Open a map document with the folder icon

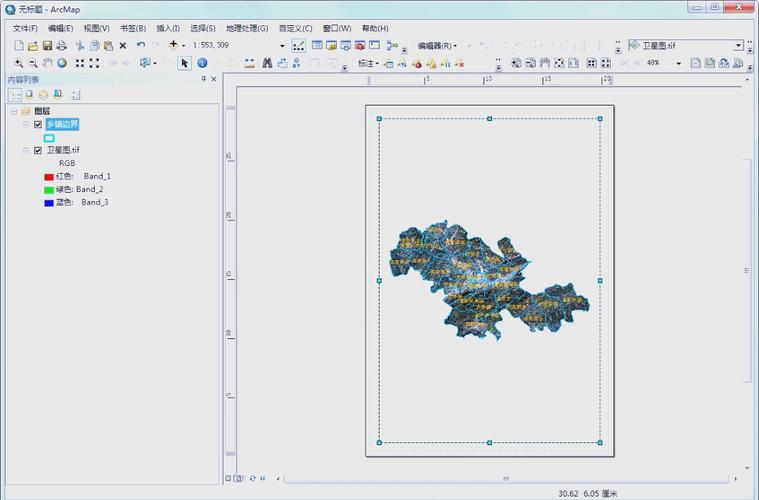[32, 45]
